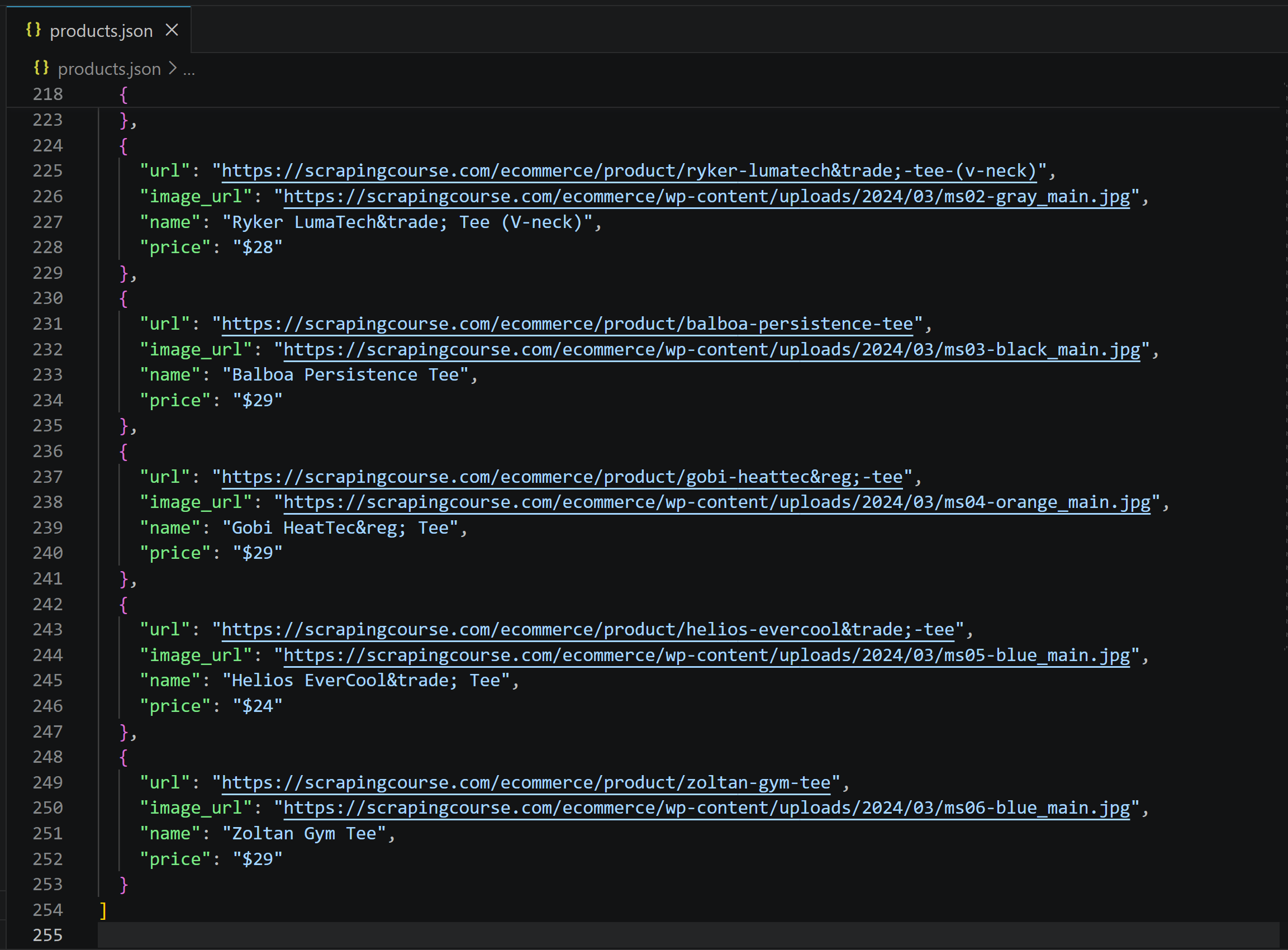Open the ms06-blue_main.jpg image link

pyautogui.click(x=707, y=809)
